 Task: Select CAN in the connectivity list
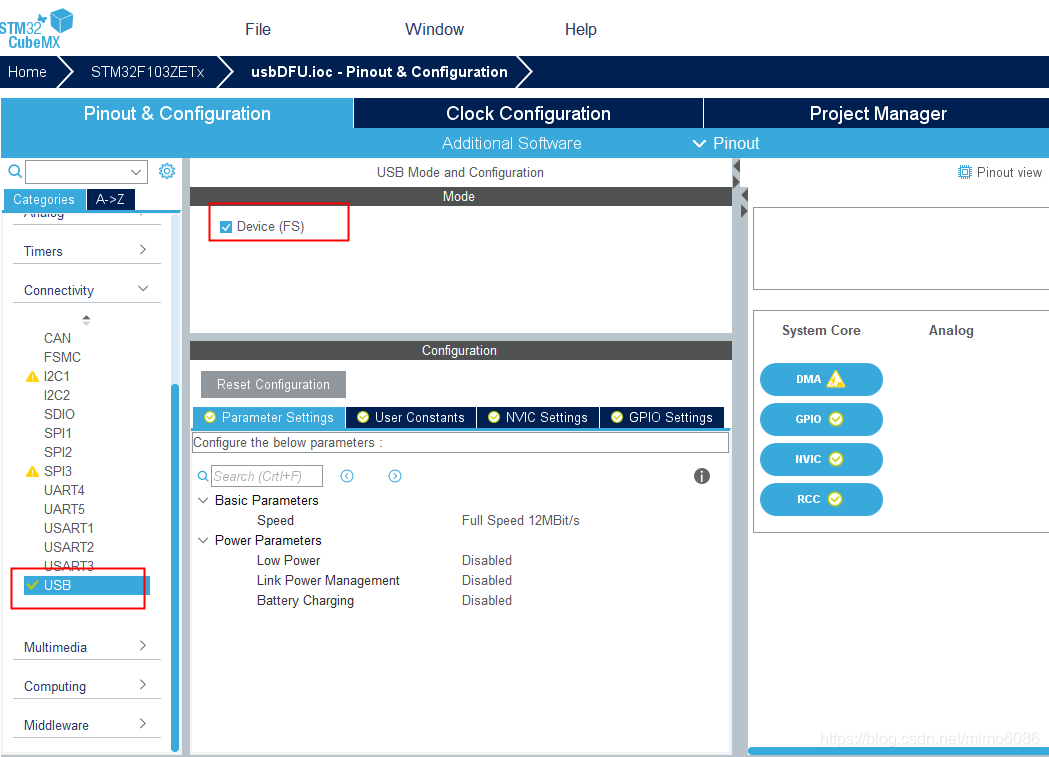[58, 338]
